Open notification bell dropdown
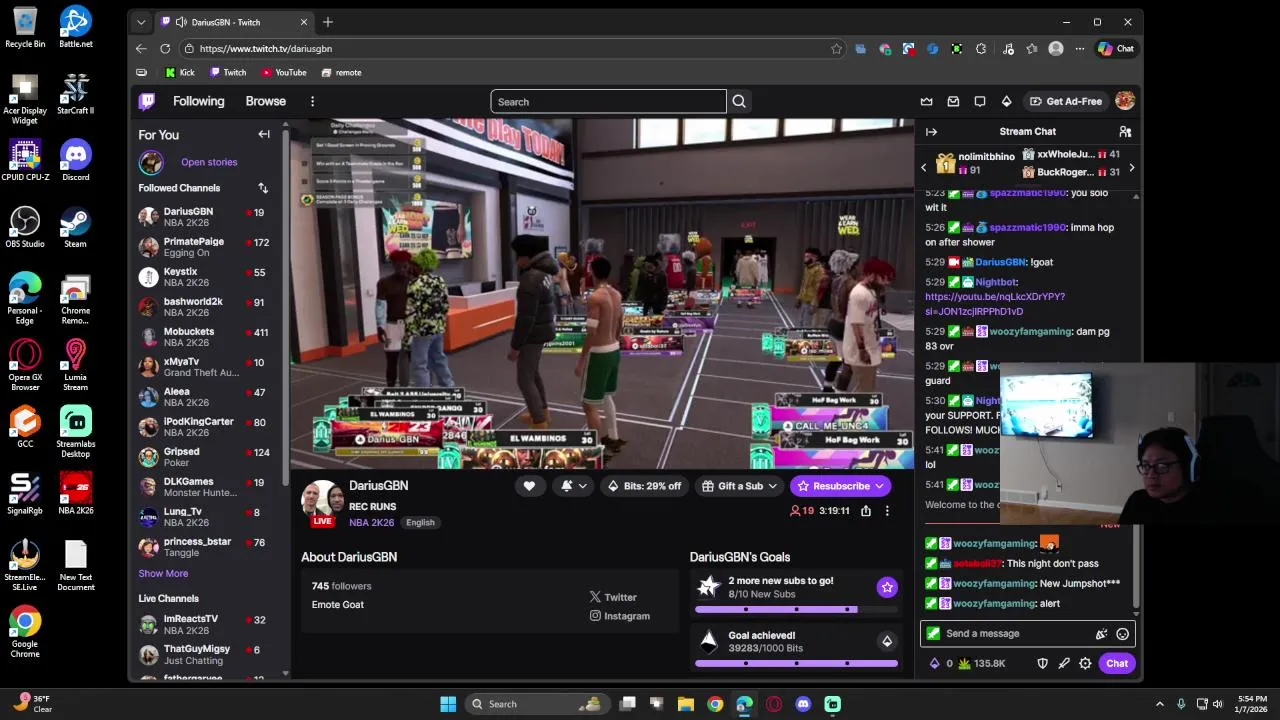Screen dimensions: 1280x720 point(574,486)
